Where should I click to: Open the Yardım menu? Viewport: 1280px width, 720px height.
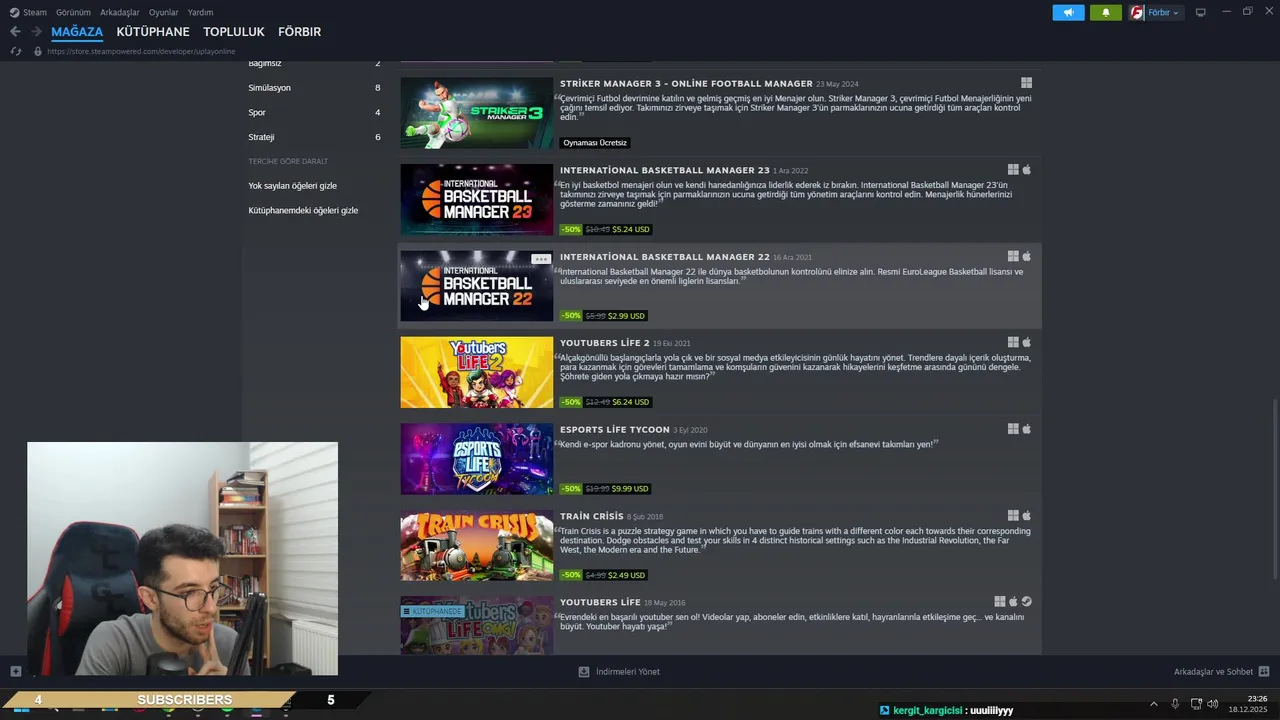point(201,12)
